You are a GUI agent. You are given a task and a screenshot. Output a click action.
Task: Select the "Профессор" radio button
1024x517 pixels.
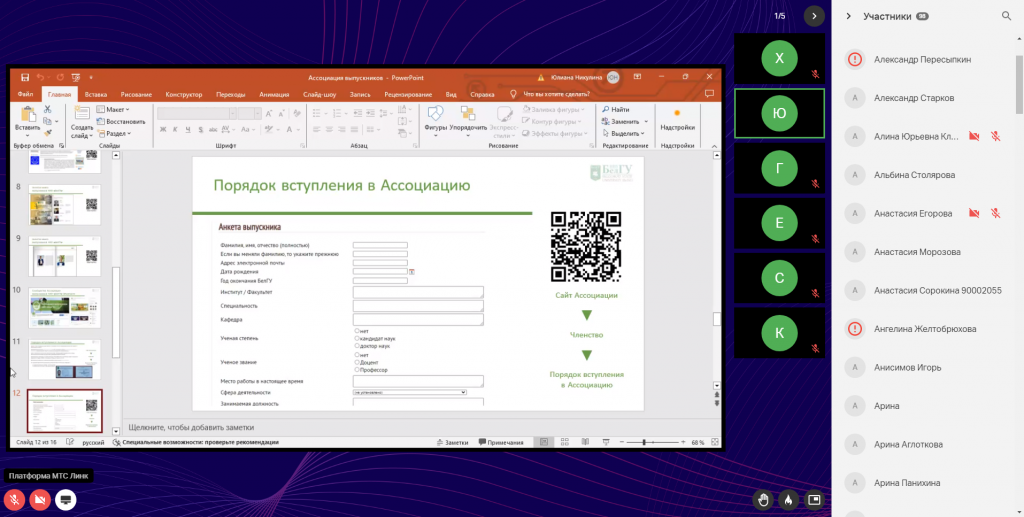[x=357, y=369]
